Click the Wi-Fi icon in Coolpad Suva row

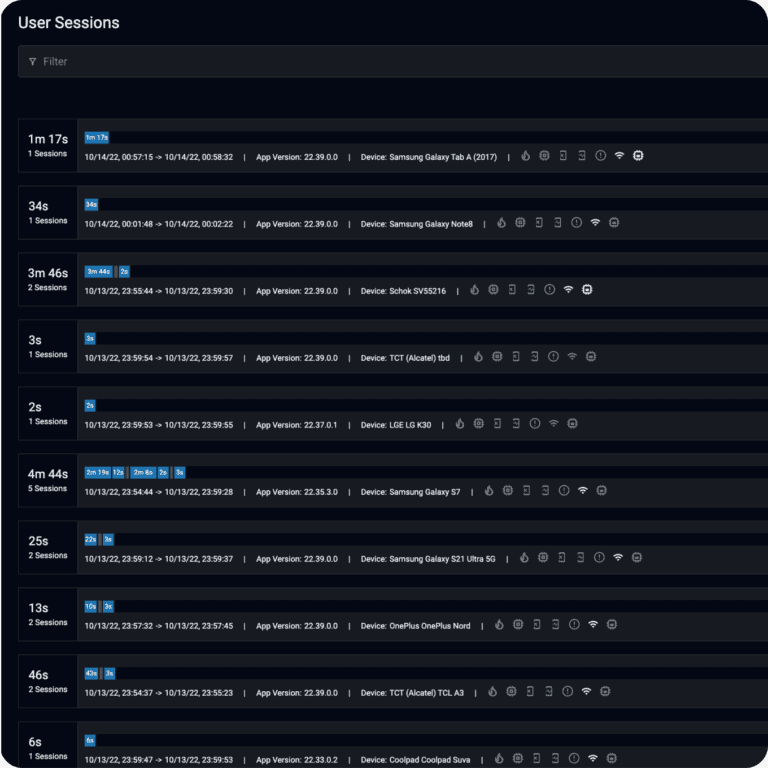pyautogui.click(x=593, y=759)
